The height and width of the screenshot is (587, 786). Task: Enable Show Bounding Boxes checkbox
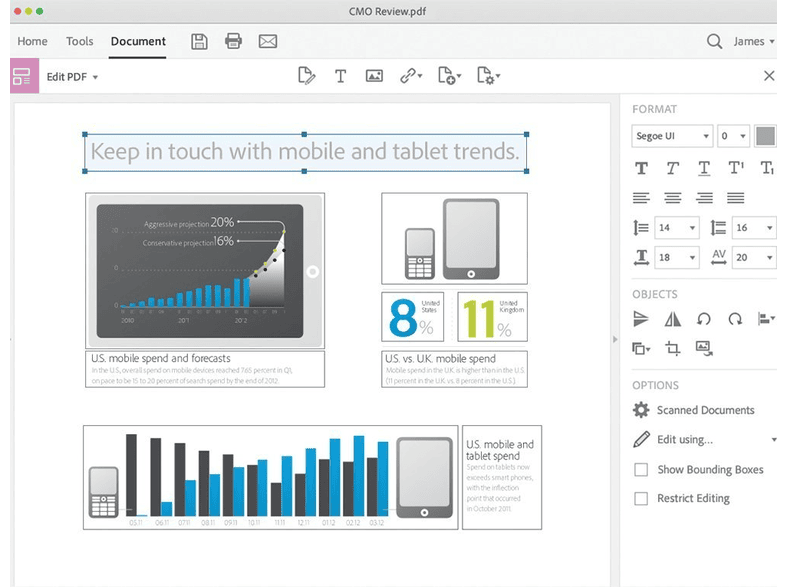coord(642,469)
